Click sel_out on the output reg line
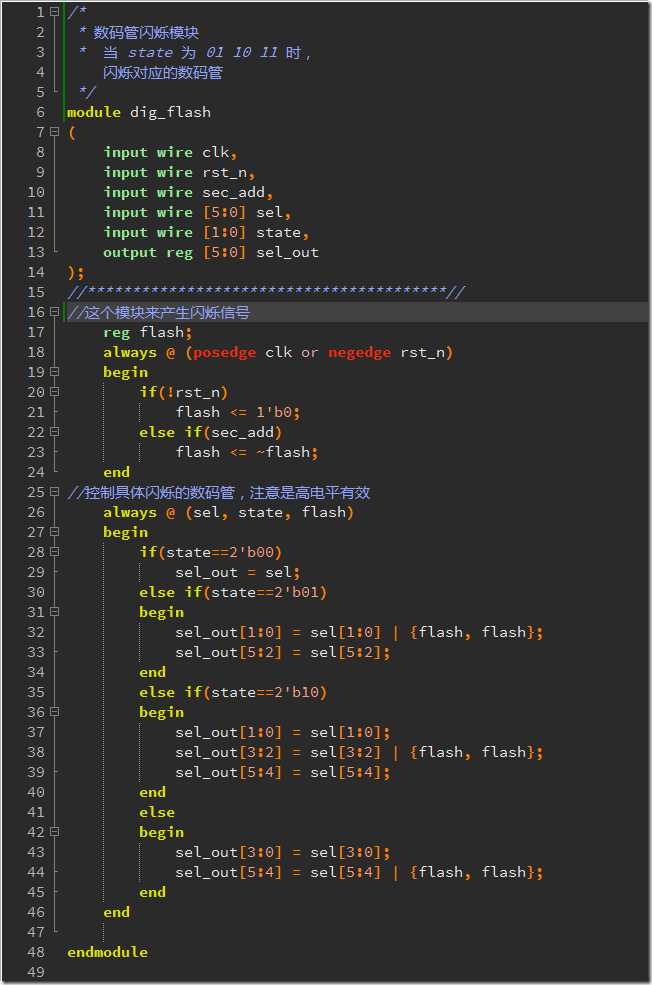 tap(287, 253)
